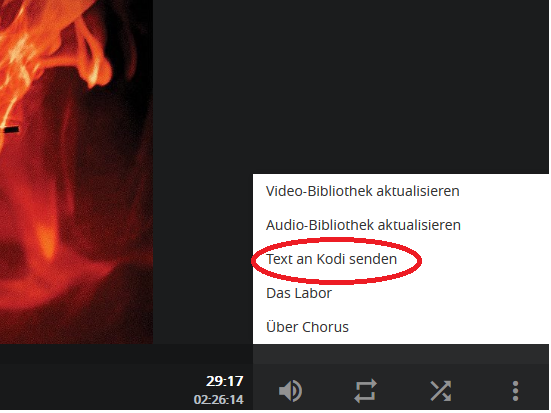Mute Kodi audio with the speaker button
The image size is (551, 413).
[x=290, y=391]
